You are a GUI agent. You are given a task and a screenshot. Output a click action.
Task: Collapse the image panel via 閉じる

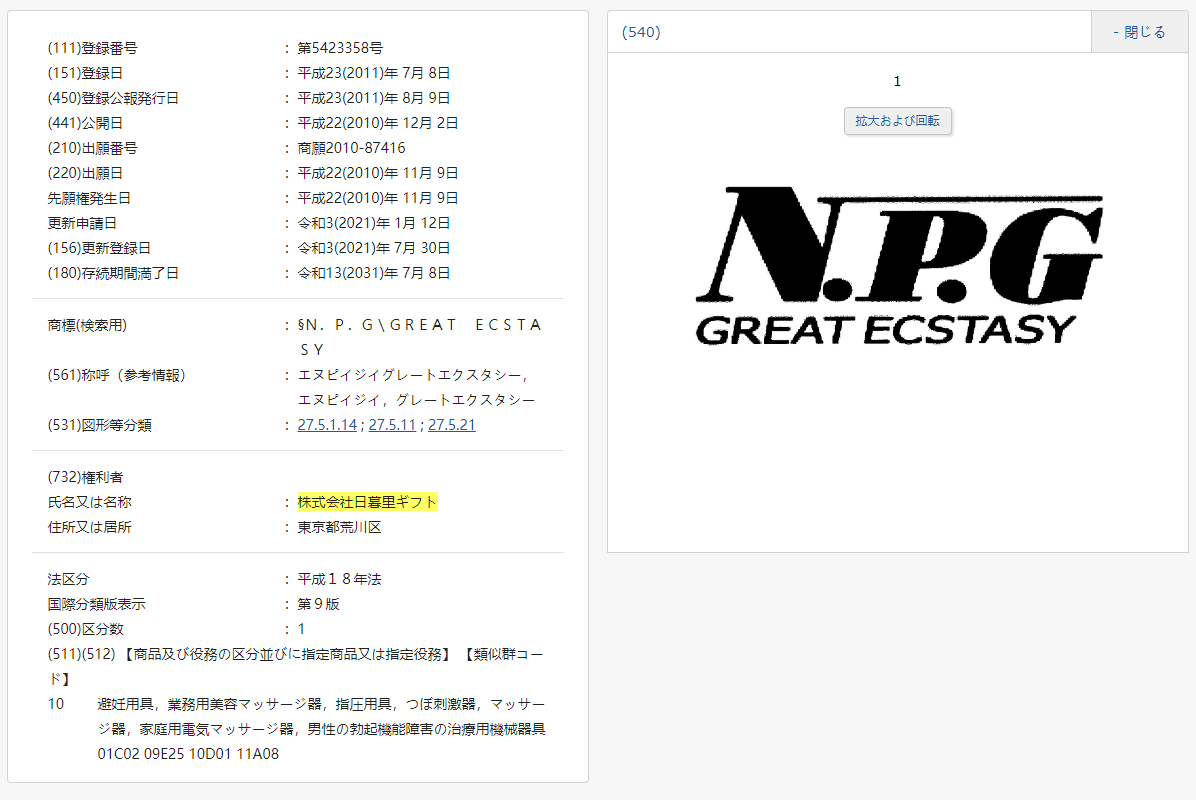pyautogui.click(x=1138, y=31)
